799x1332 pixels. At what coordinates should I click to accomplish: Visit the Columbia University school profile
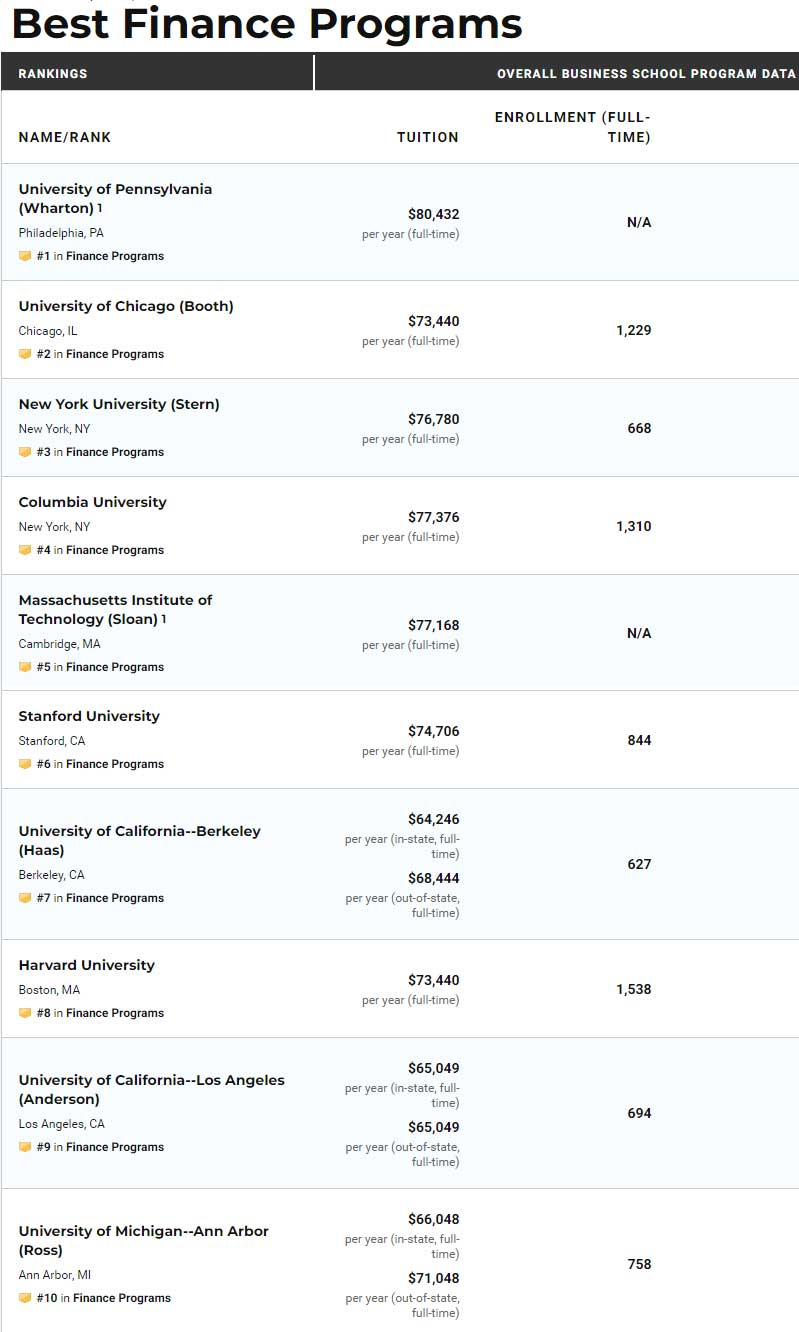(93, 502)
